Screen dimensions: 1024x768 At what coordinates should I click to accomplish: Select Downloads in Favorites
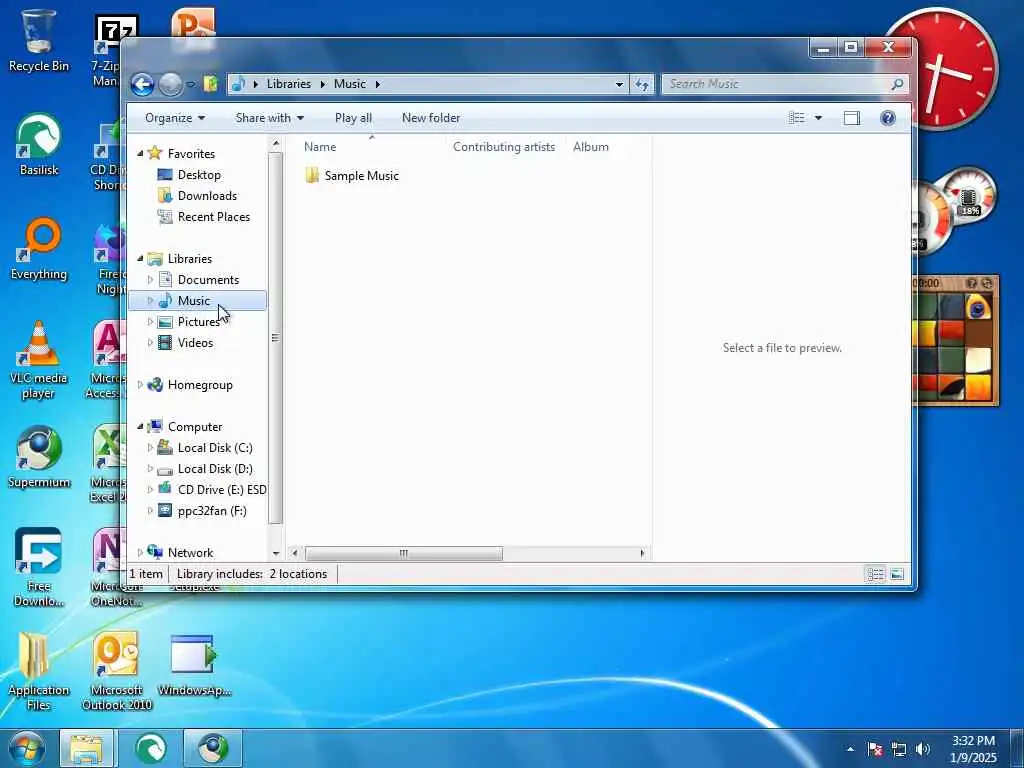point(207,196)
